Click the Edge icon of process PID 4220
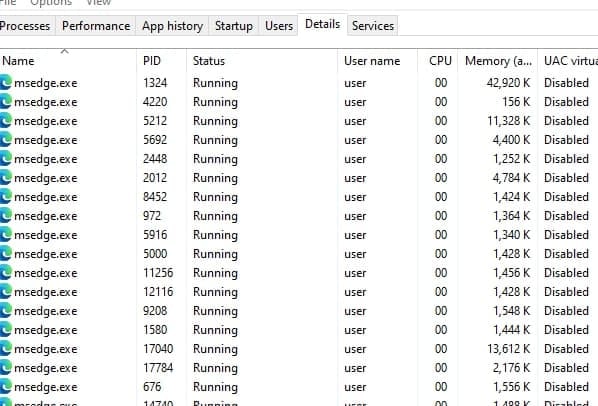 click(x=6, y=102)
